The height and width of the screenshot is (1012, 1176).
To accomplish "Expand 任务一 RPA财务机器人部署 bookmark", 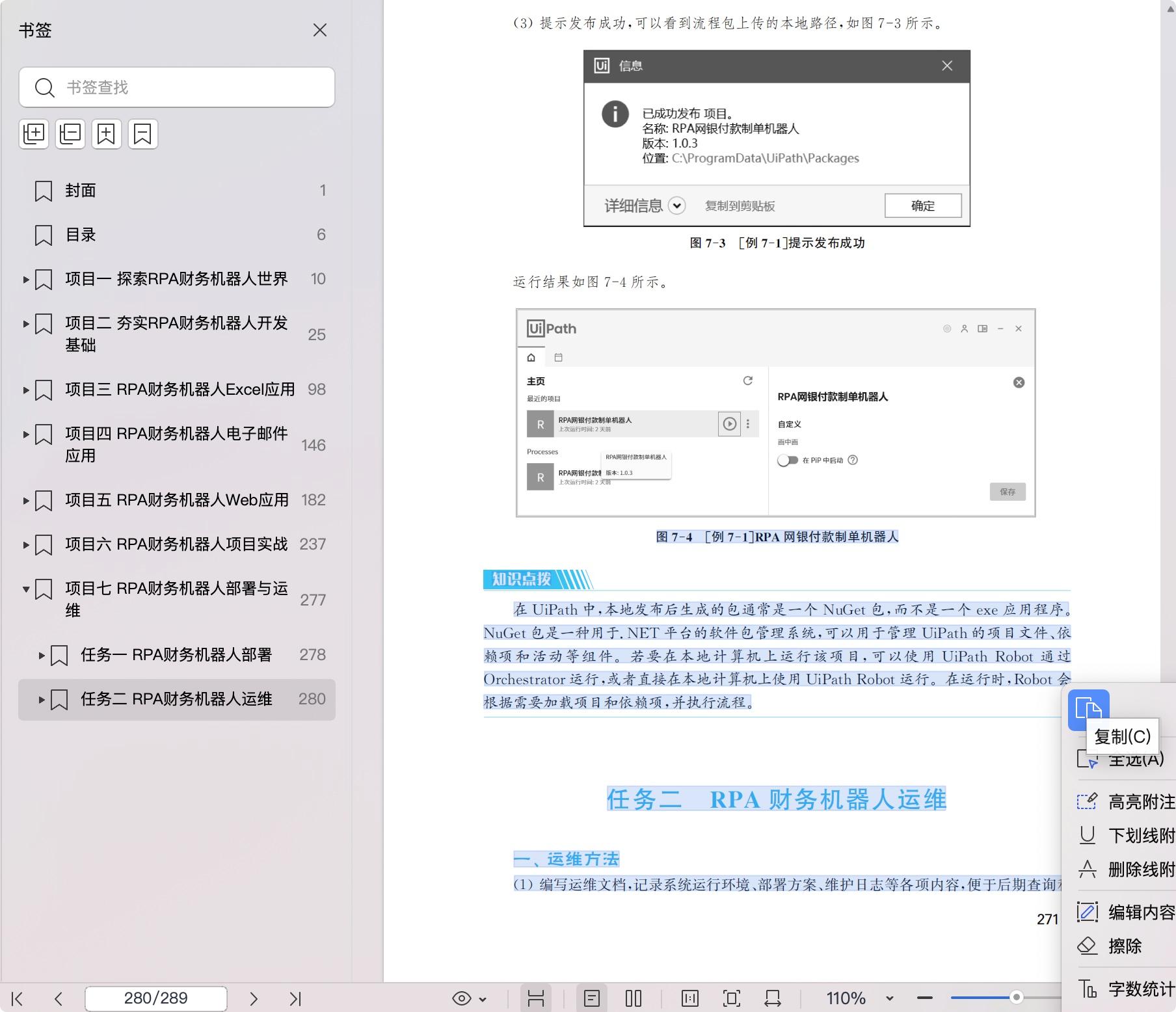I will [x=42, y=656].
